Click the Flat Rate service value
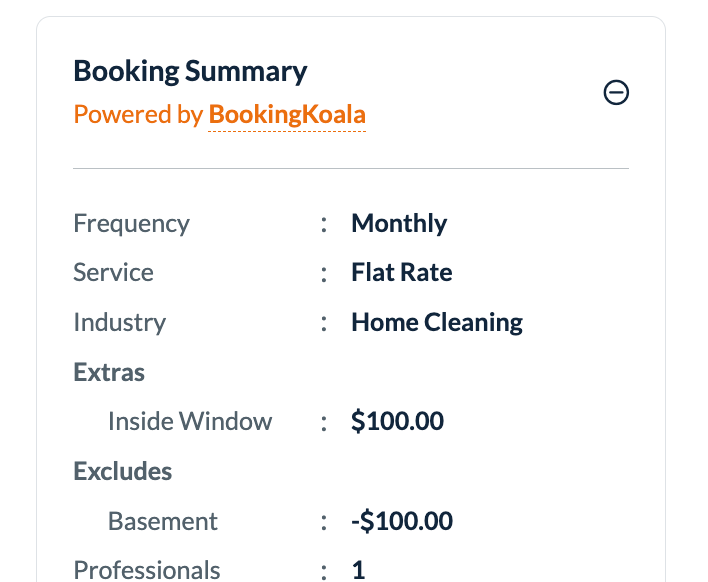The height and width of the screenshot is (582, 708). pos(401,273)
